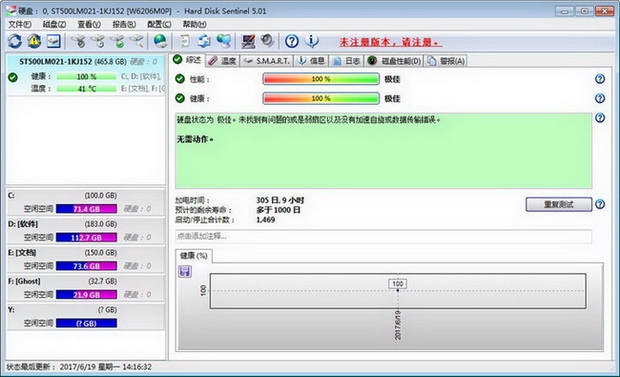
Task: Switch to the 日志 tab
Action: 346,61
